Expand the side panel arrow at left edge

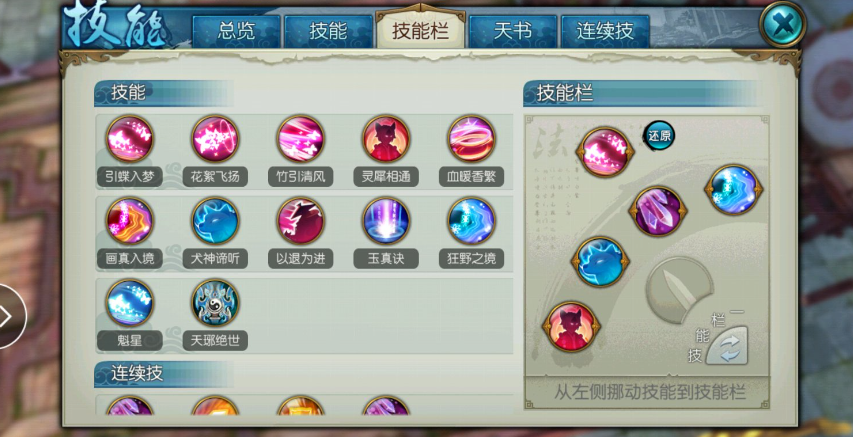[x=8, y=316]
